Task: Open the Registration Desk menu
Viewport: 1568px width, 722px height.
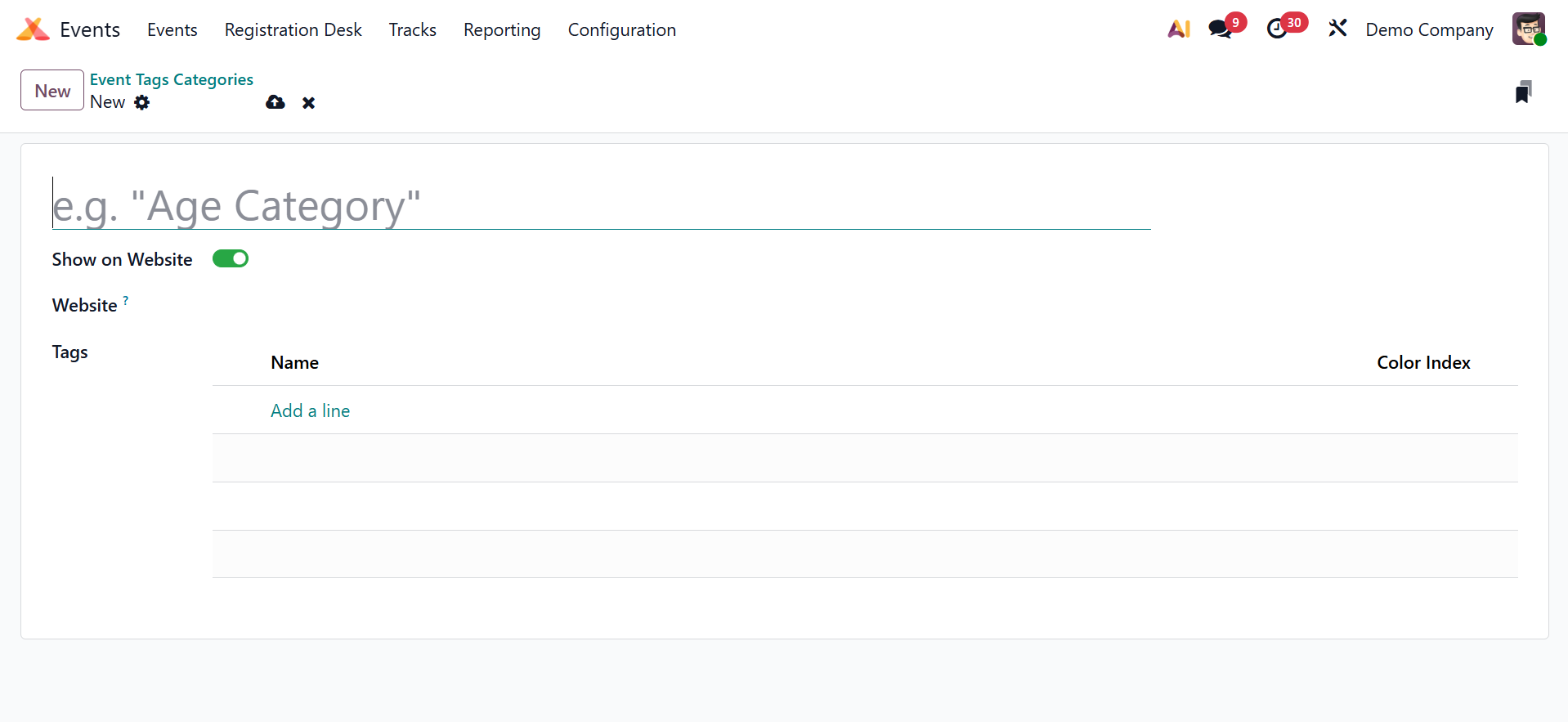Action: click(293, 29)
